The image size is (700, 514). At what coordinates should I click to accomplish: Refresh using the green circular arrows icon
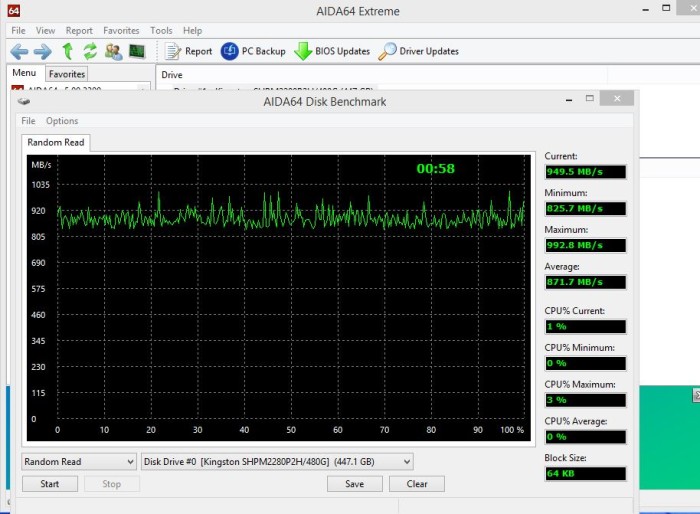[90, 51]
